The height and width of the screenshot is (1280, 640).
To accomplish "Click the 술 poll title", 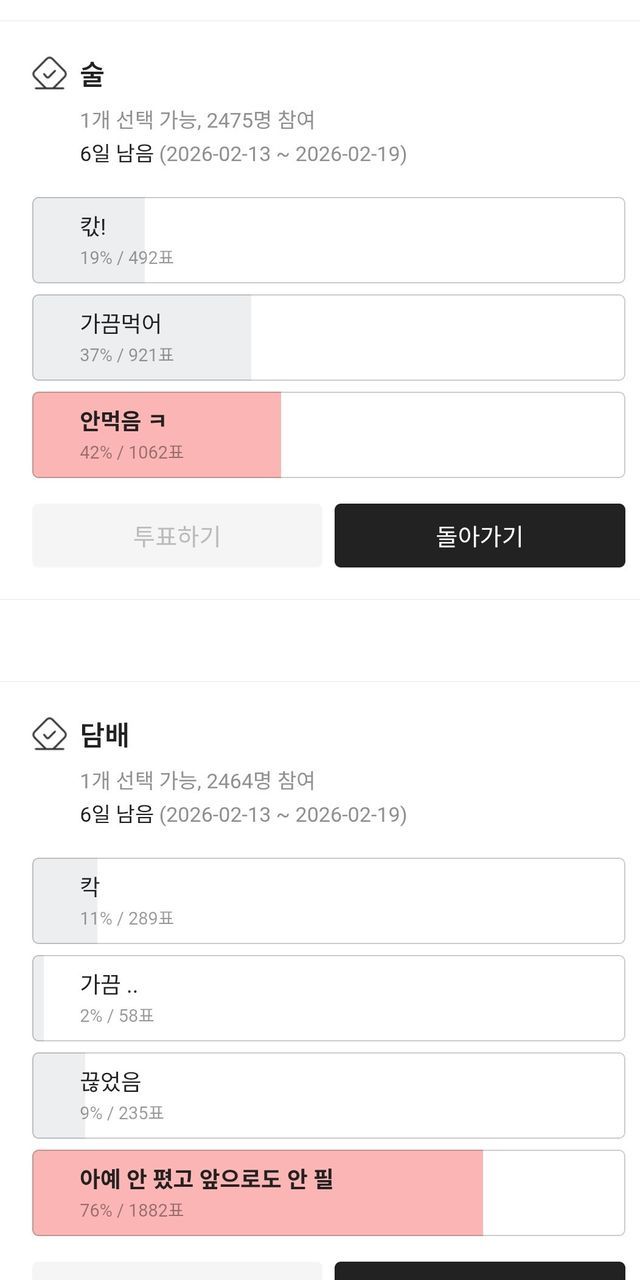I will 92,74.
